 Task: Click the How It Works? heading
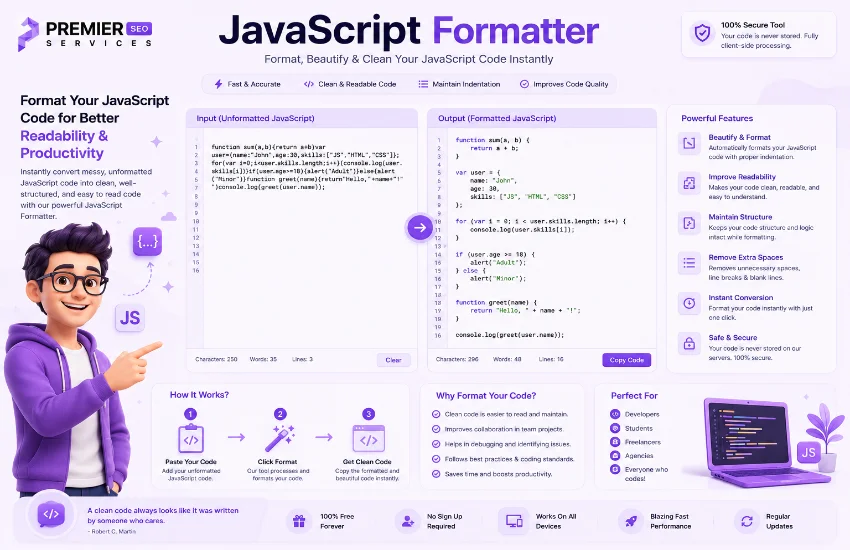(199, 395)
